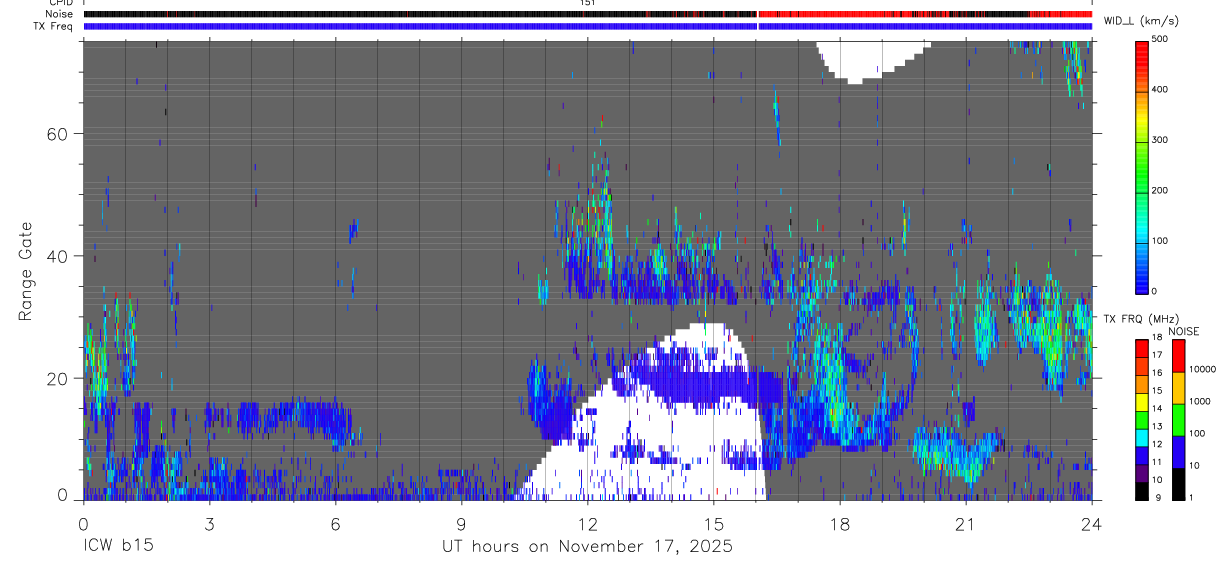Screen dimensions: 1228x567
Task: Click the red 17-18 MHz swatch in TX FRQ legend
Action: pyautogui.click(x=1141, y=349)
